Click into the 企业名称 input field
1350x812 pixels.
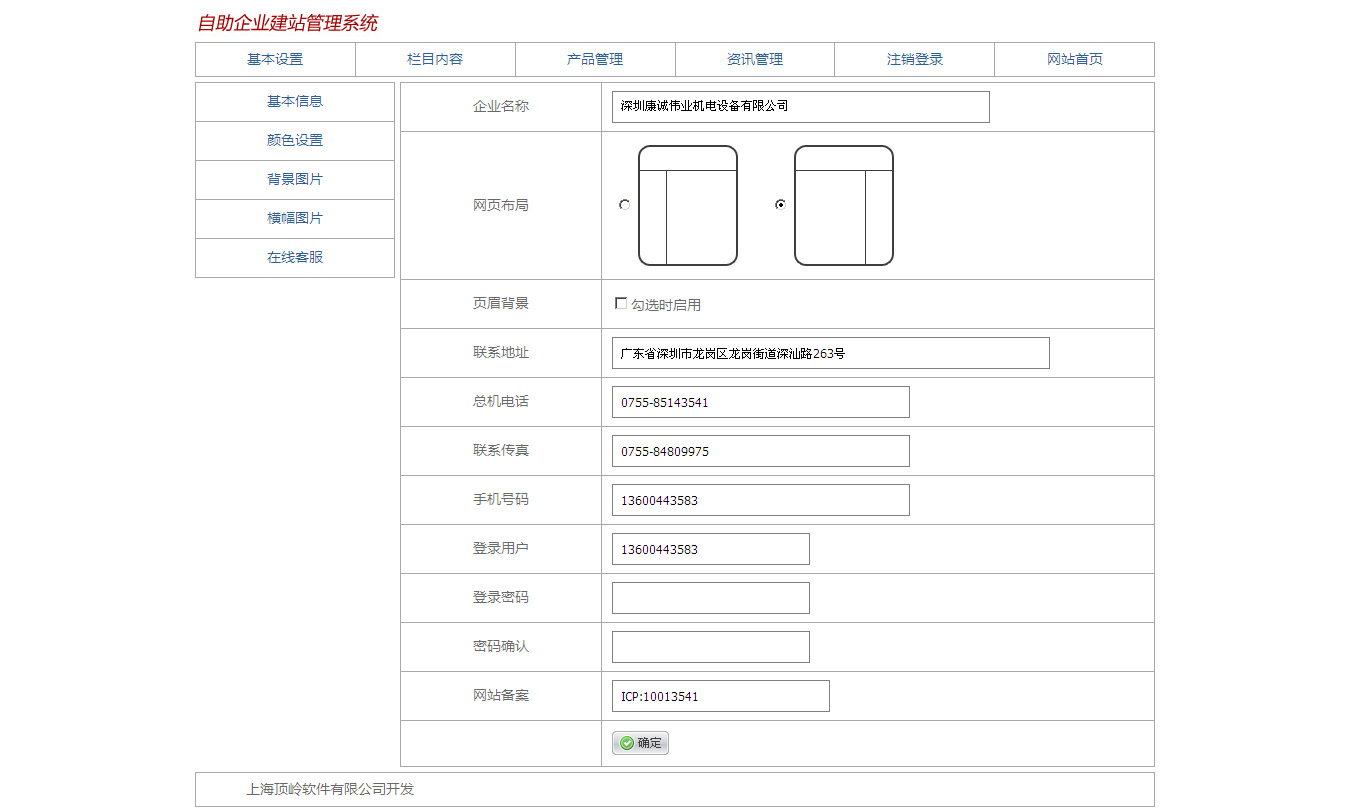tap(801, 107)
